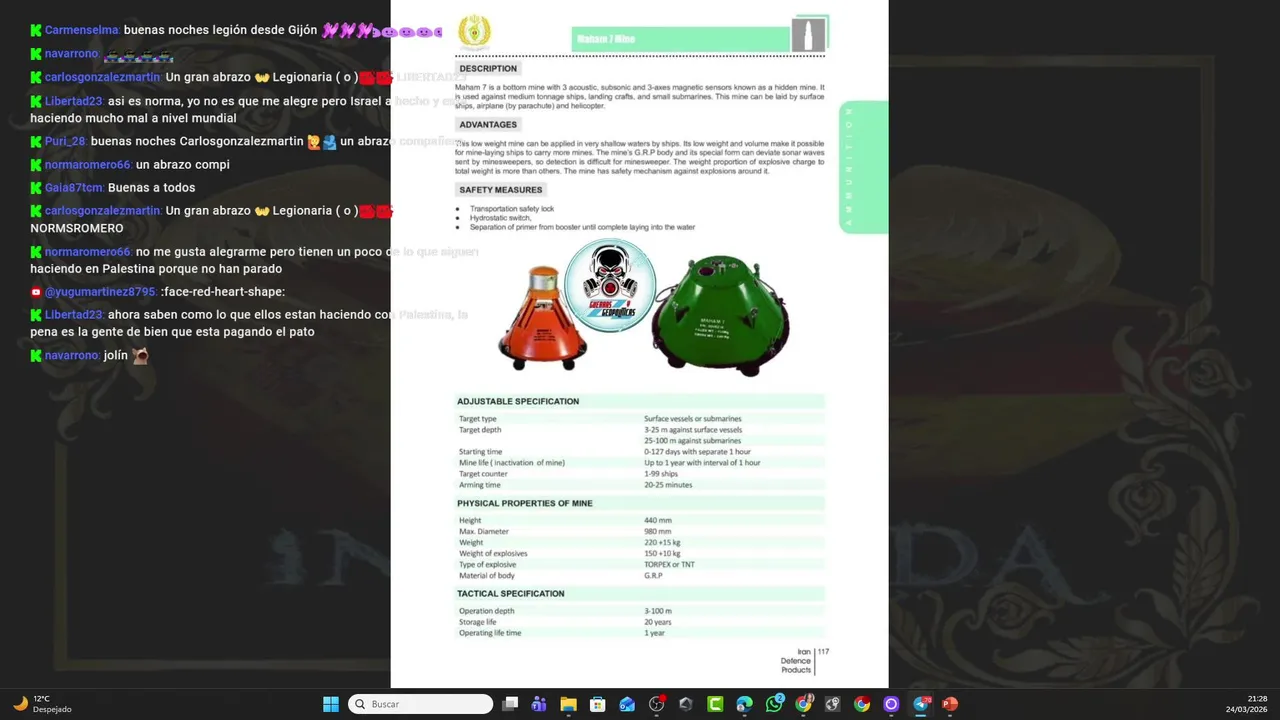Image resolution: width=1280 pixels, height=720 pixels.
Task: Click the 'TORPEX or TNT' explosive value
Action: coord(669,565)
